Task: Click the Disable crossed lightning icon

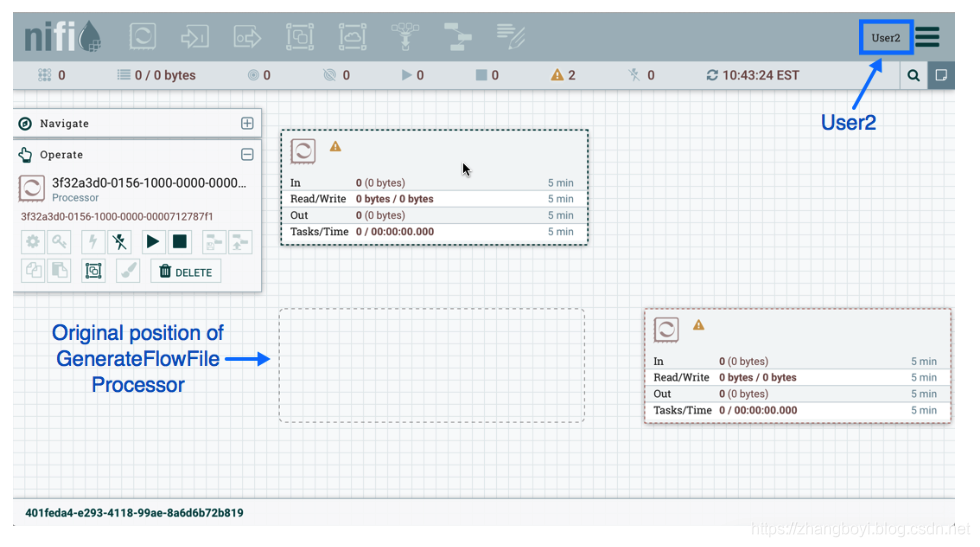Action: tap(119, 242)
